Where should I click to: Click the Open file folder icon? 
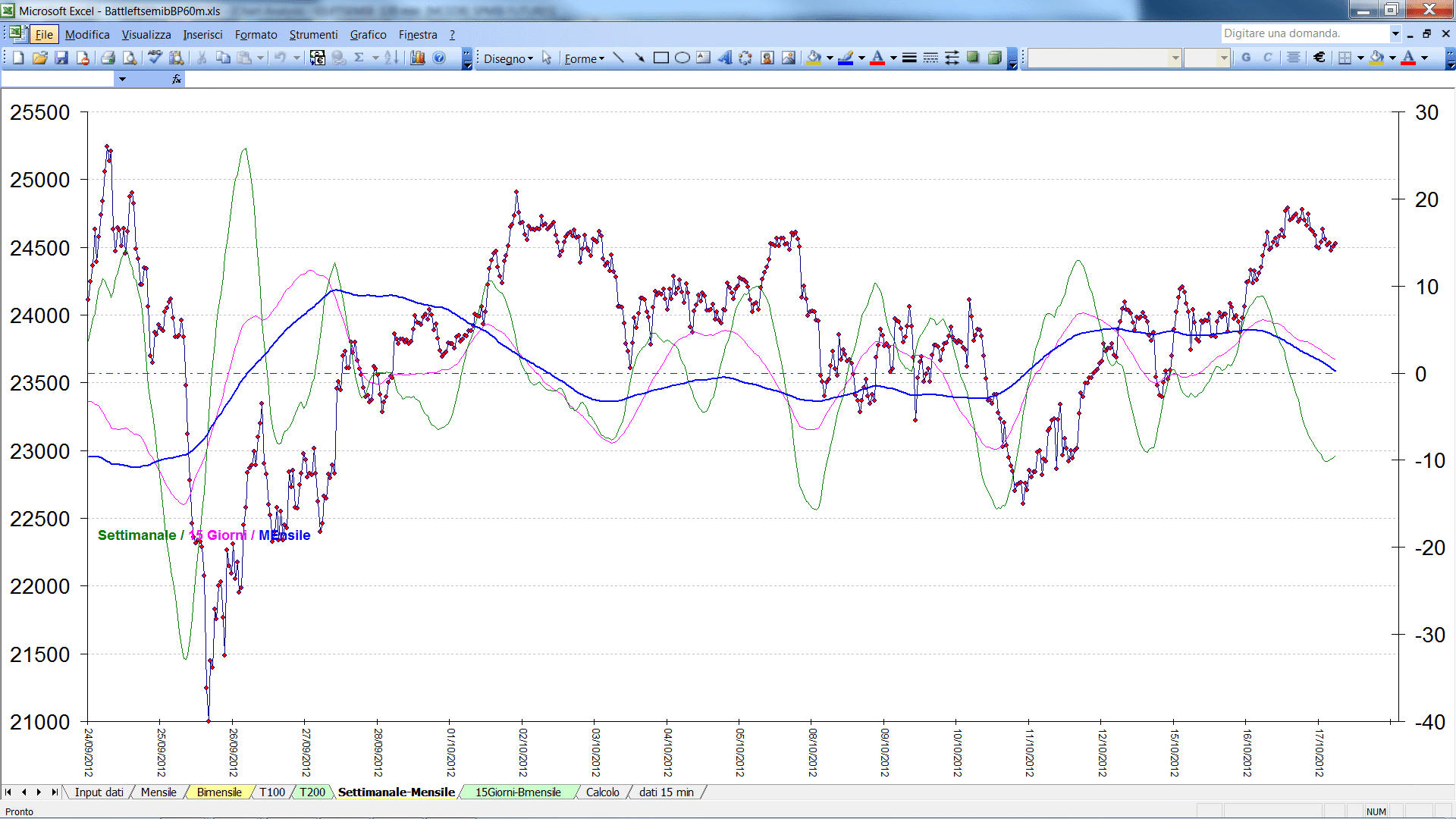tap(40, 58)
